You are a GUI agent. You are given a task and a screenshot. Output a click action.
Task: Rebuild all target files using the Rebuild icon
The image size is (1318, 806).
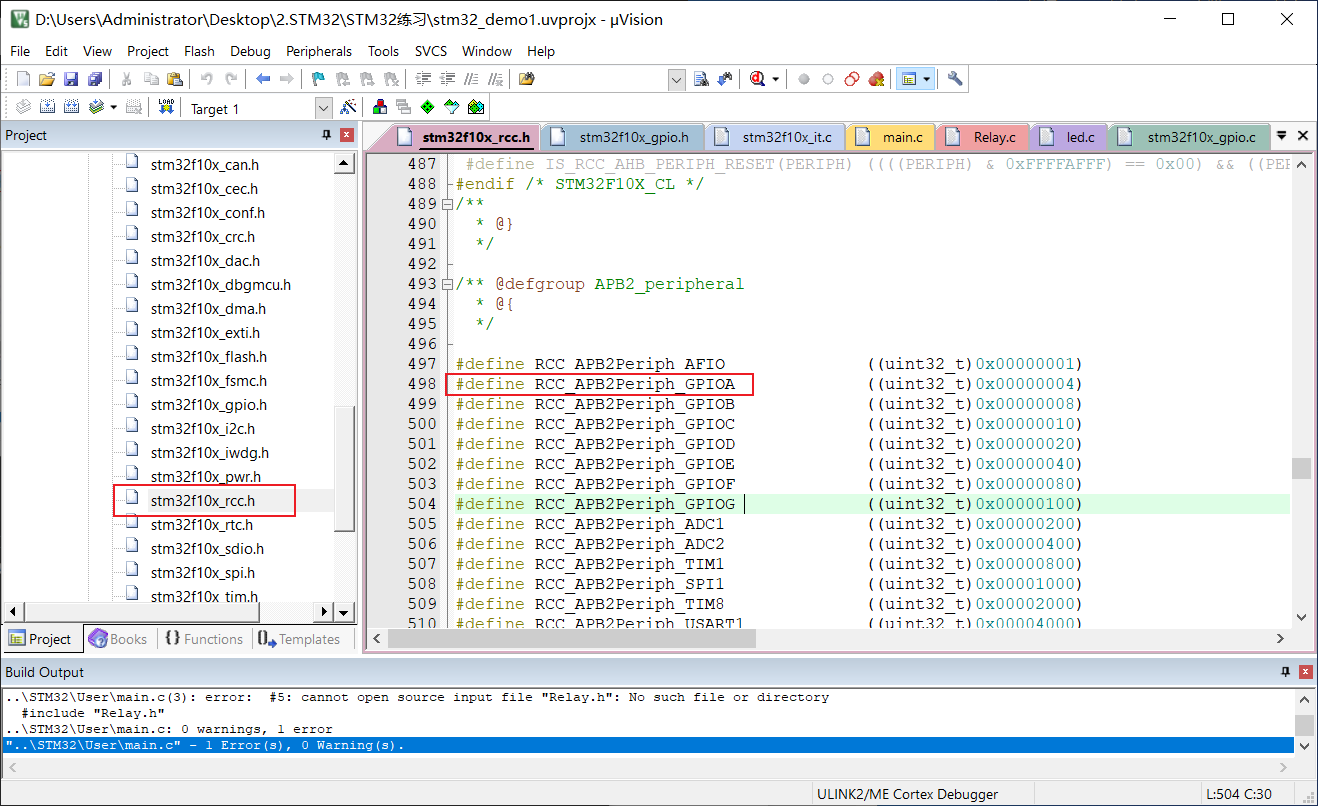[71, 107]
